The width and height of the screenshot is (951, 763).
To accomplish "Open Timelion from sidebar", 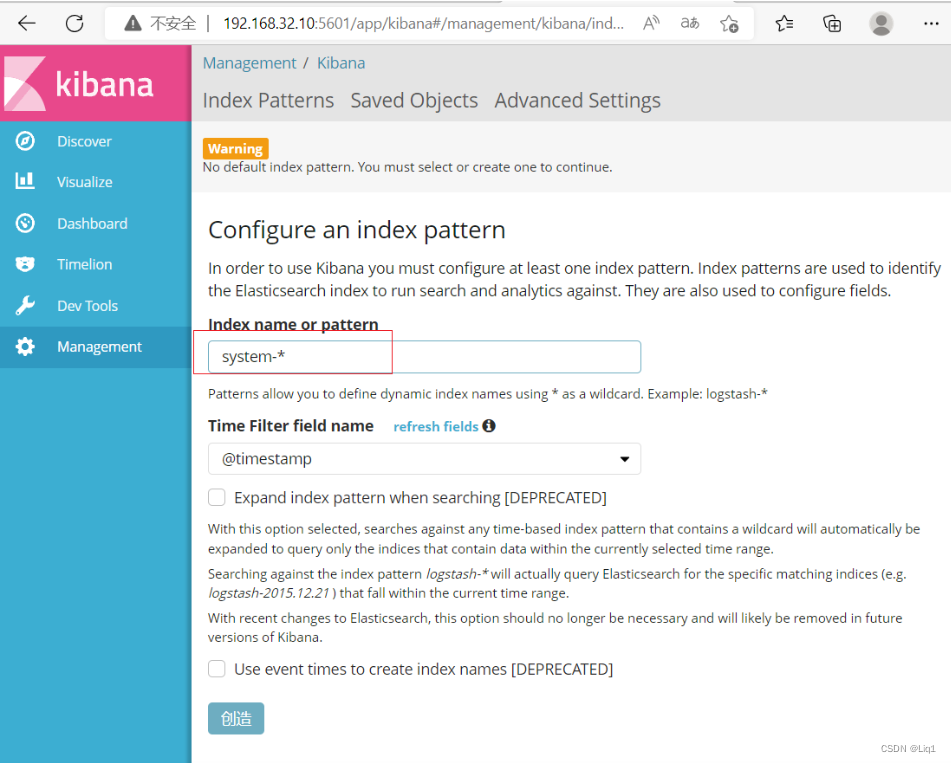I will [96, 264].
